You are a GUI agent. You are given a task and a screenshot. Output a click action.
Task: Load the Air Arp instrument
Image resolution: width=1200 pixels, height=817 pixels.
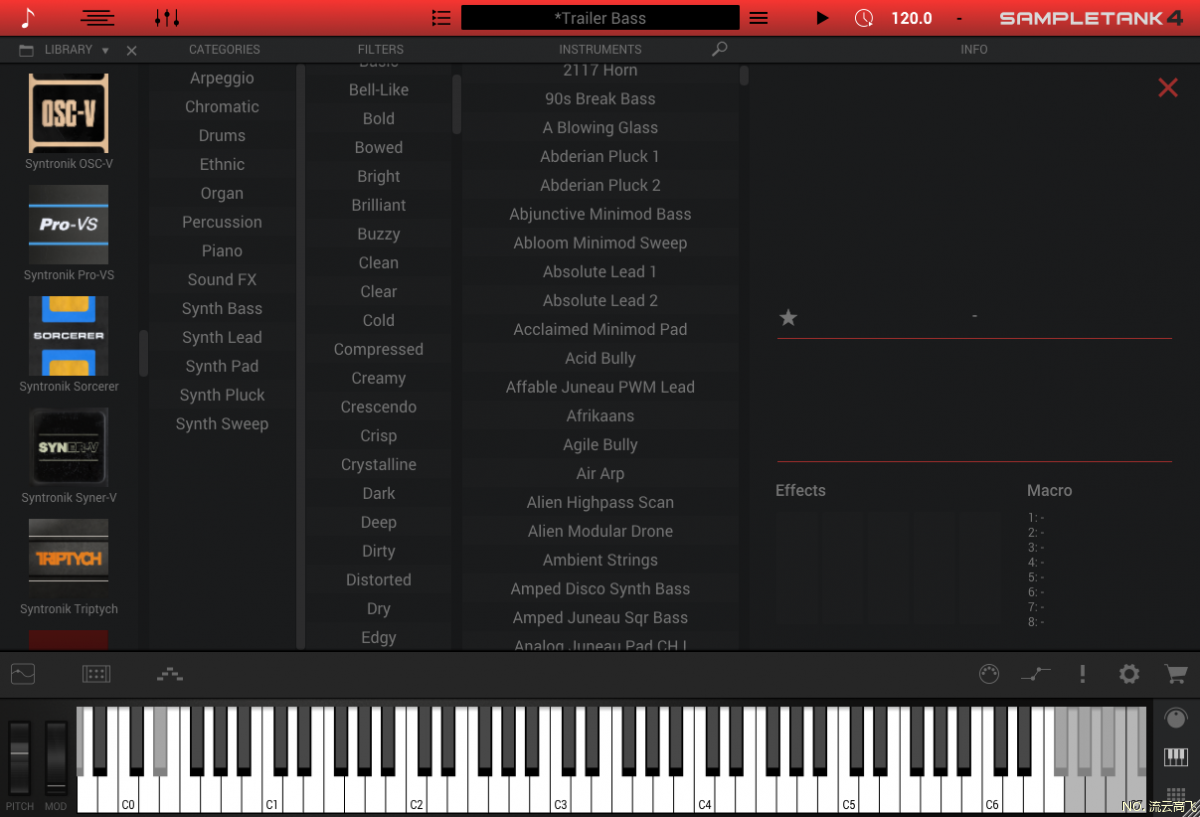coord(600,474)
